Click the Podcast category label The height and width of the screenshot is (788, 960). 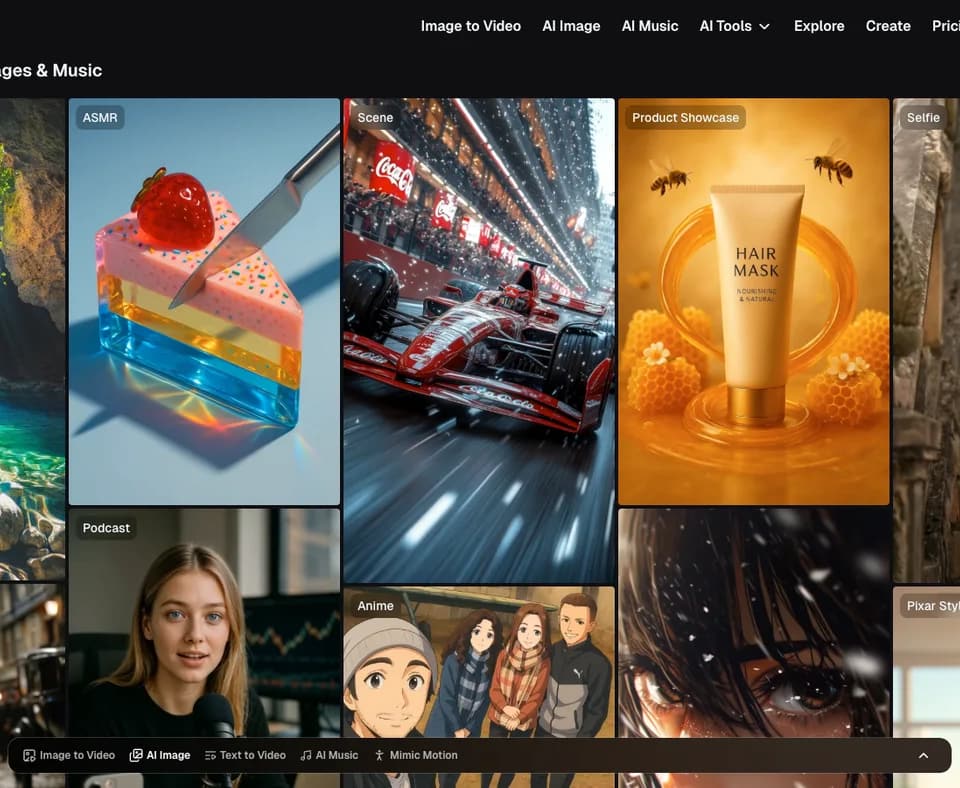(106, 527)
